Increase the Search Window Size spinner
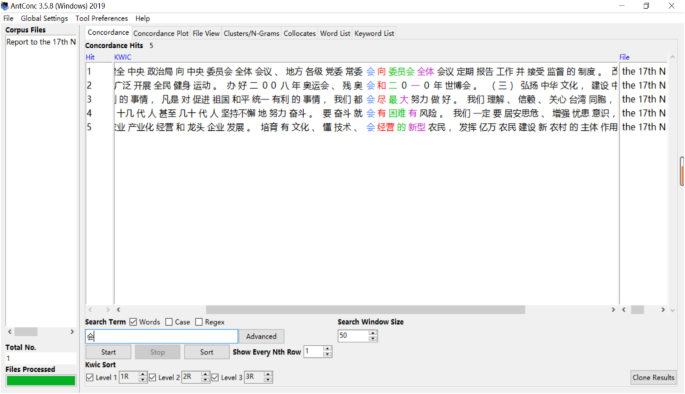Viewport: 685px width, 394px height. (x=373, y=333)
